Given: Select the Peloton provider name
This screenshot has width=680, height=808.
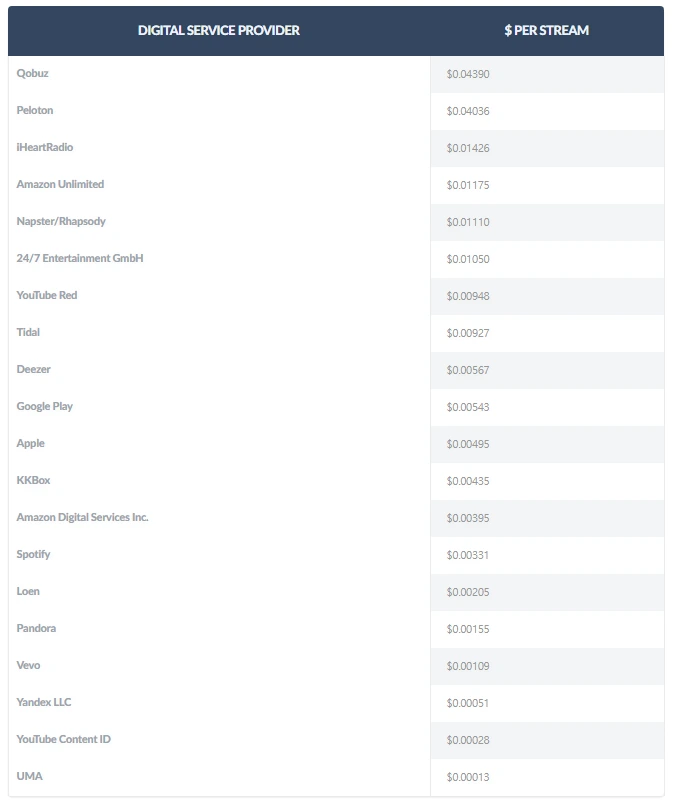Looking at the screenshot, I should [x=35, y=110].
